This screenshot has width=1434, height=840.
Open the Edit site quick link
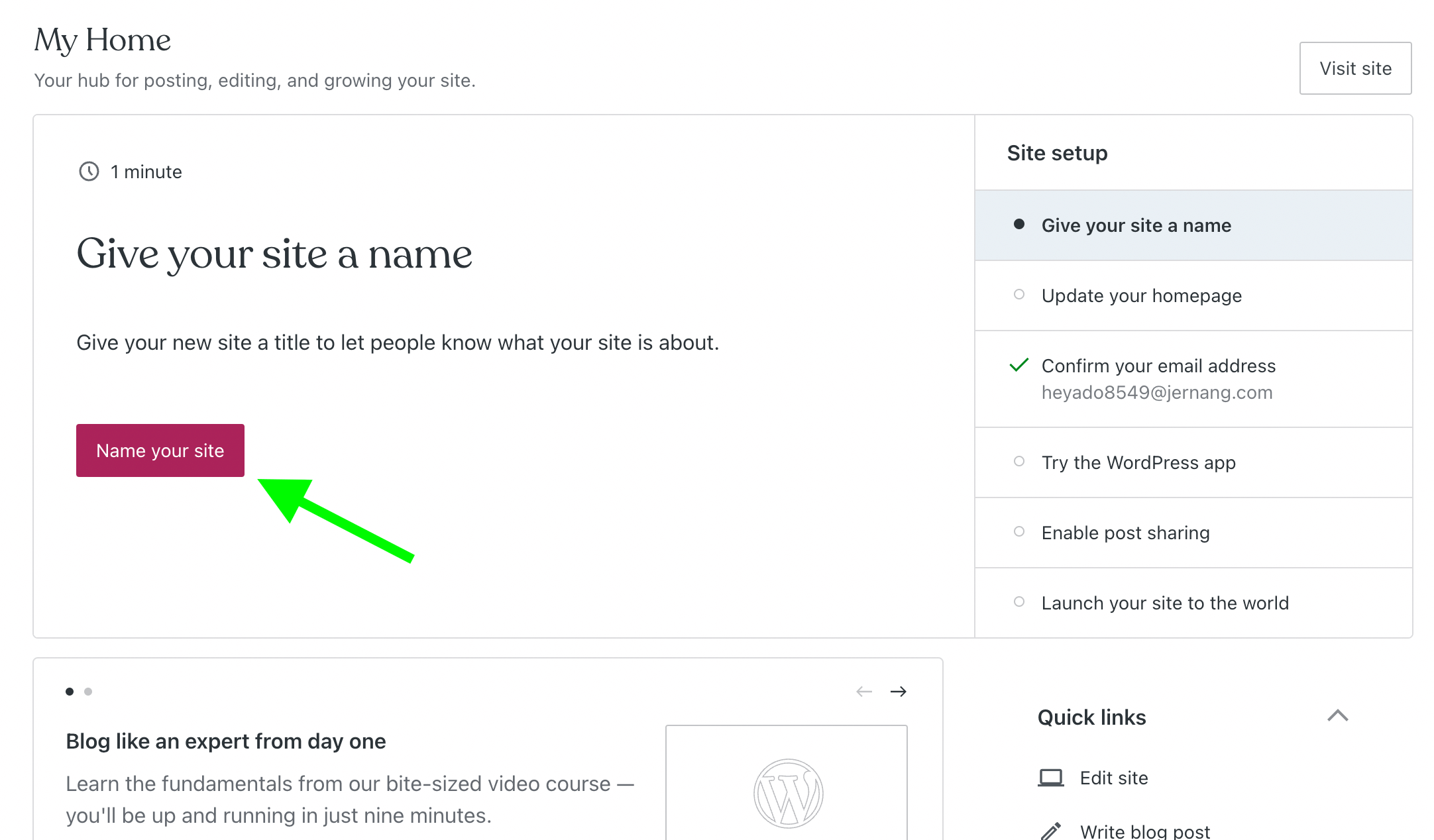click(1113, 778)
